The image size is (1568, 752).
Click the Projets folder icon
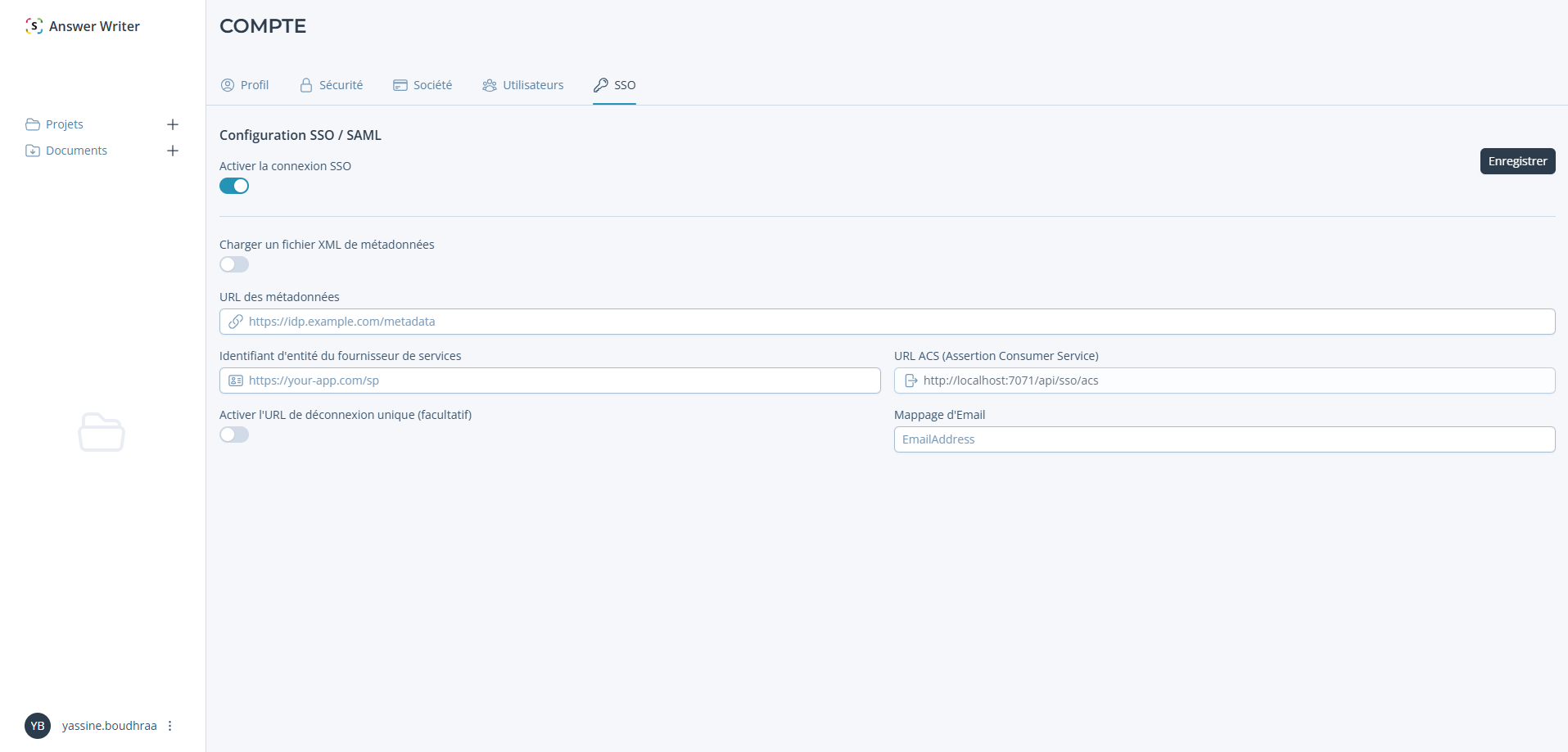(x=33, y=124)
